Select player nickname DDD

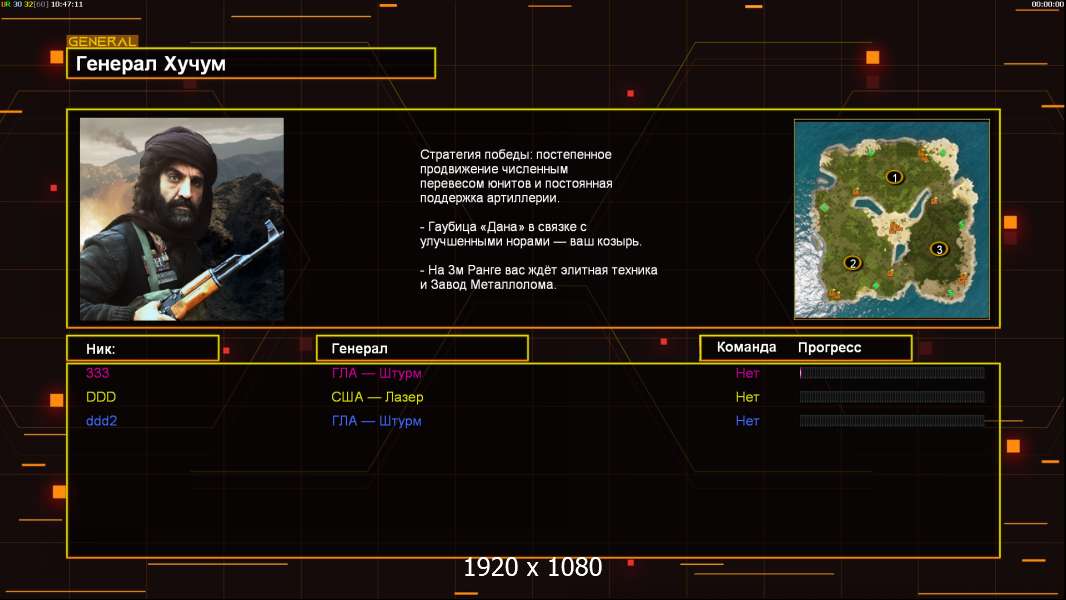point(101,397)
